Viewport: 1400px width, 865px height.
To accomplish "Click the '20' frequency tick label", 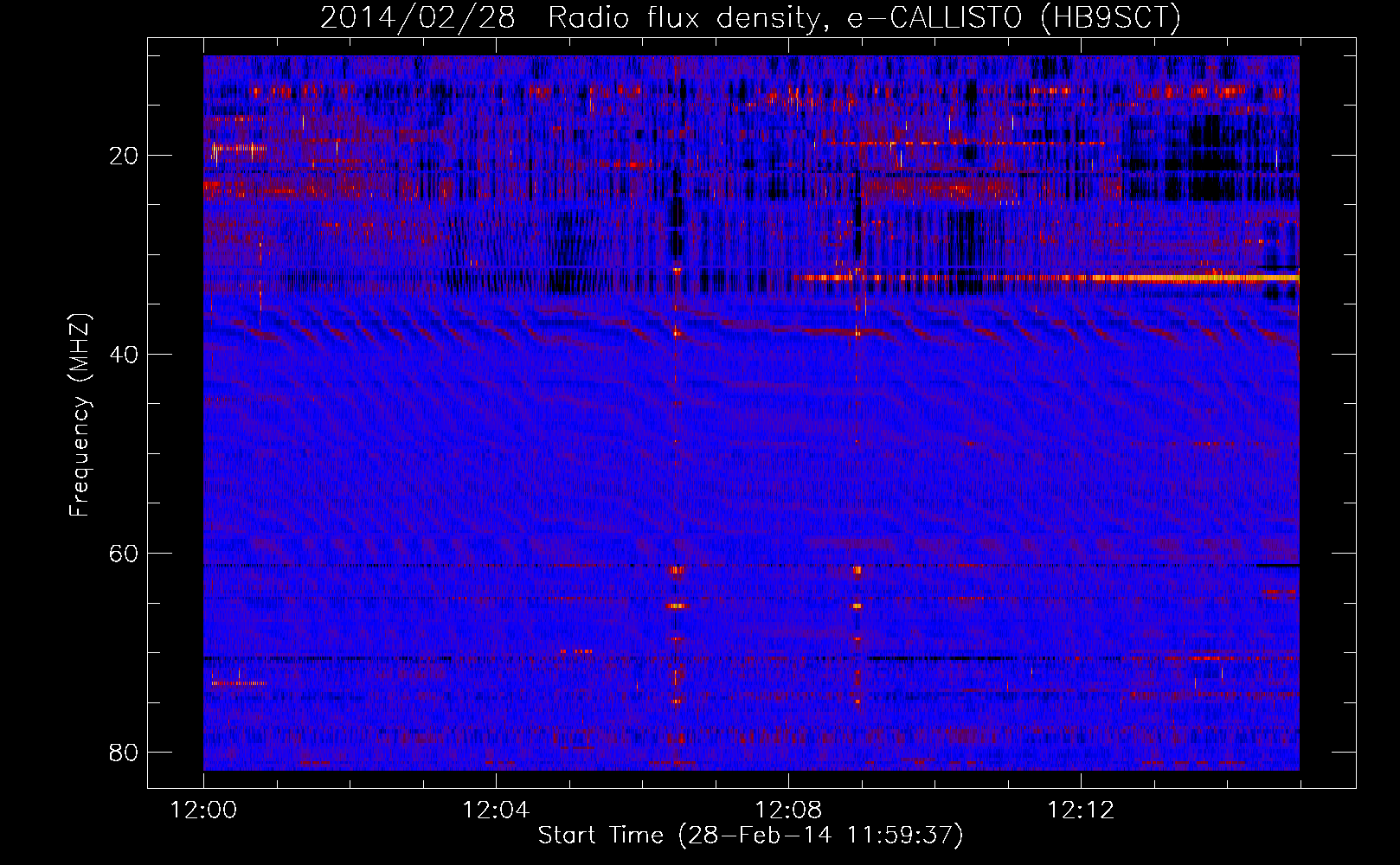I will 124,156.
